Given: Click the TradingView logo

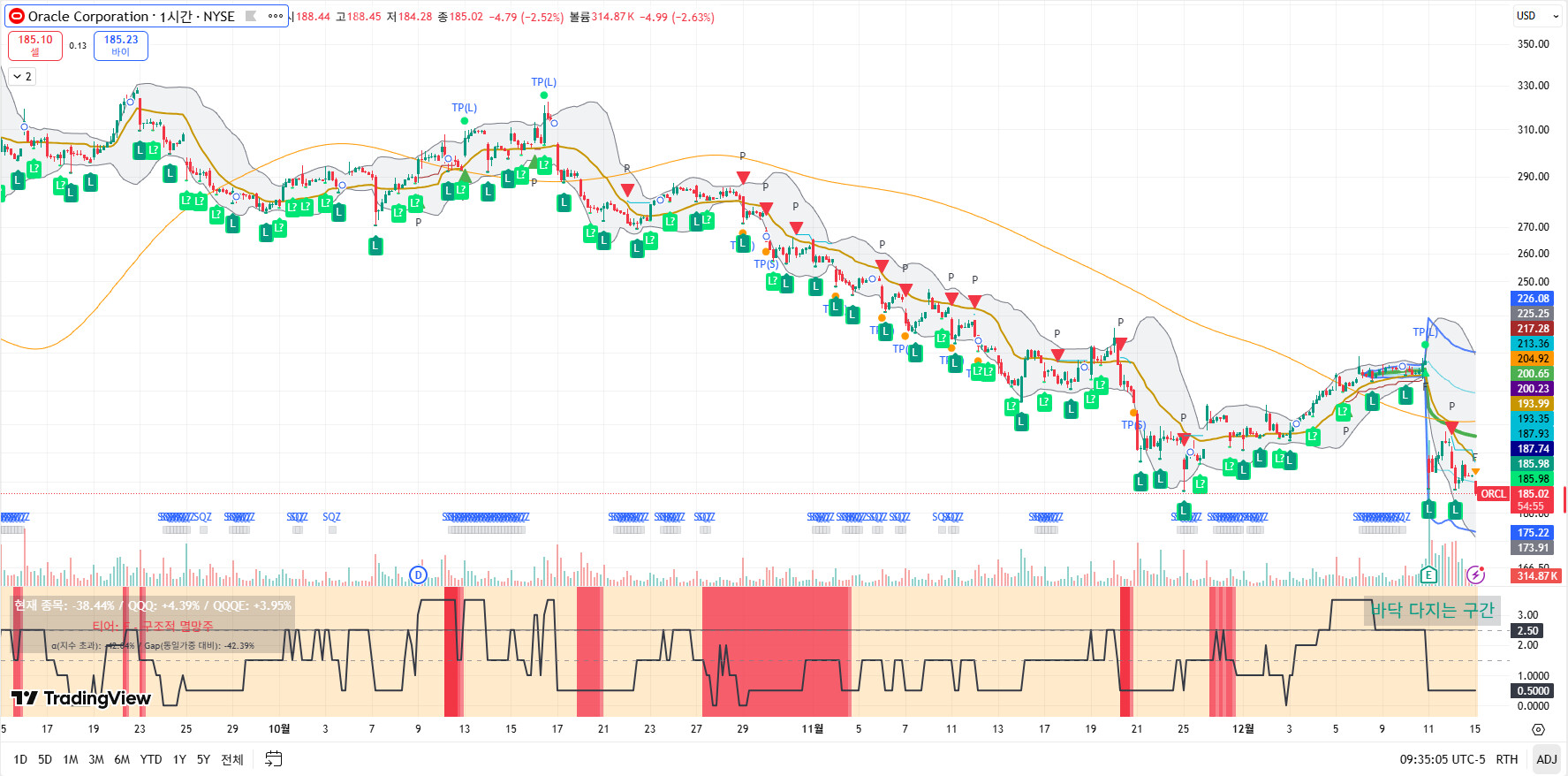Looking at the screenshot, I should (x=81, y=698).
